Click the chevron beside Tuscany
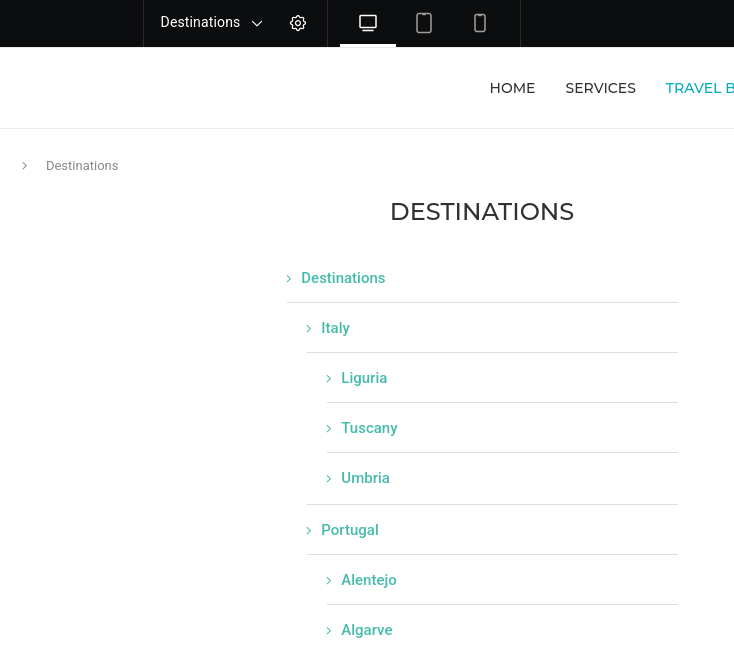734x646 pixels. click(x=329, y=429)
